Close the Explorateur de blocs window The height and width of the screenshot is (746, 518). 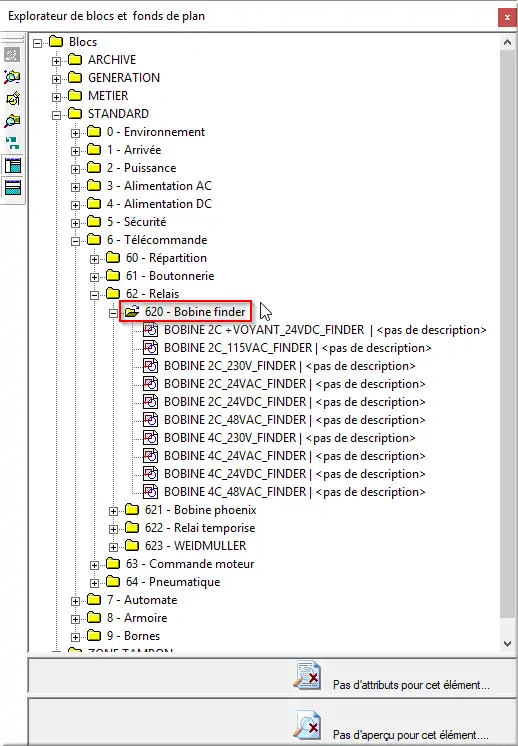505,18
